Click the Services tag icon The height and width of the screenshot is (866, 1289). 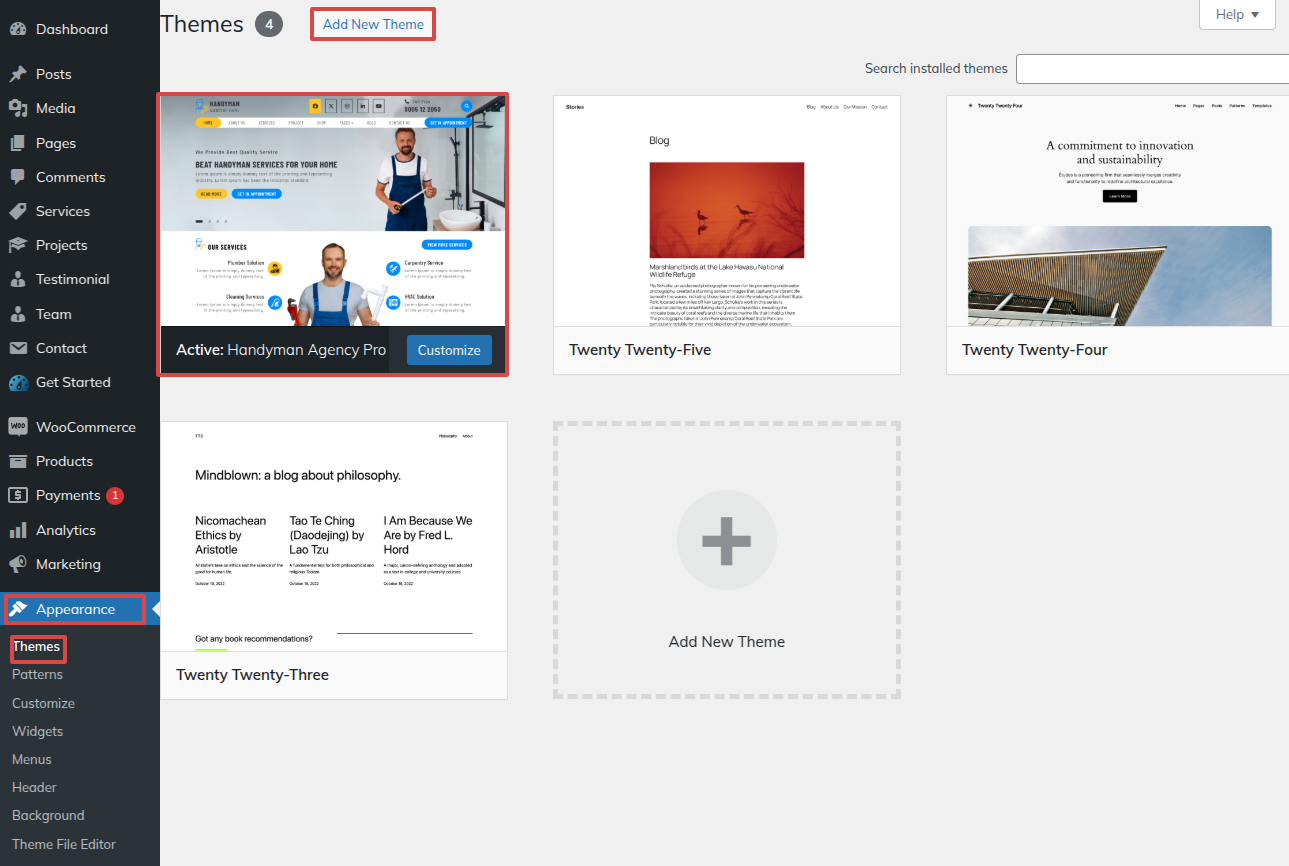pos(17,211)
